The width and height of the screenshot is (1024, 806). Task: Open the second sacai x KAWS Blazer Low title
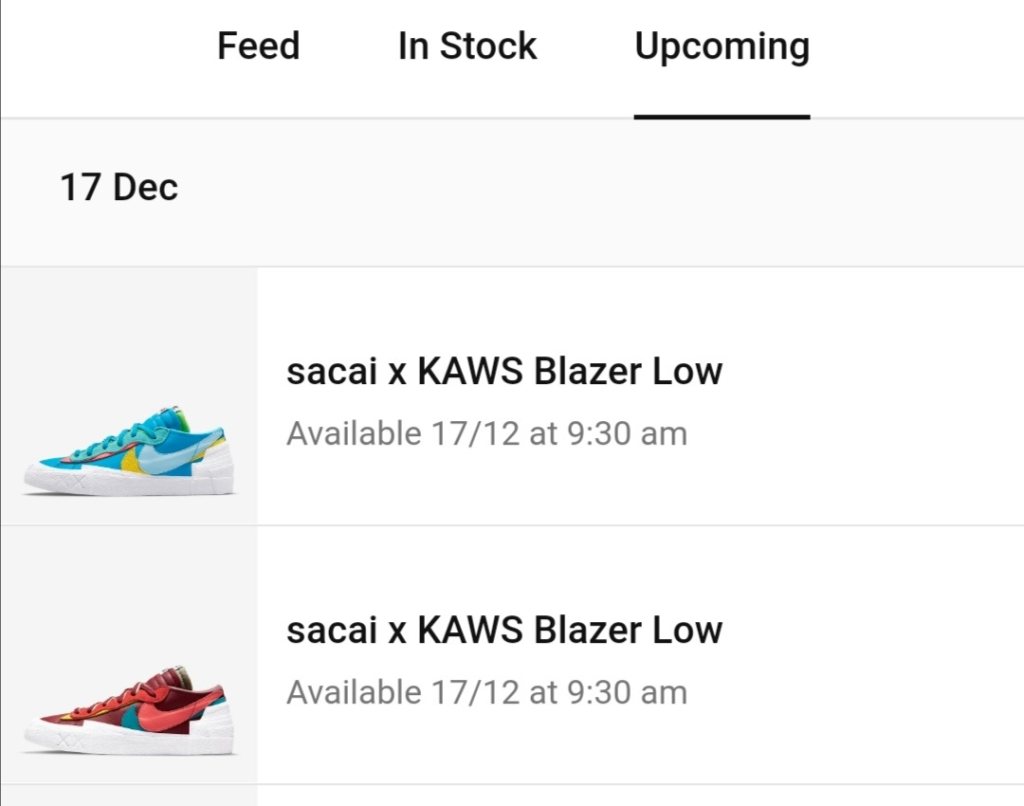504,631
